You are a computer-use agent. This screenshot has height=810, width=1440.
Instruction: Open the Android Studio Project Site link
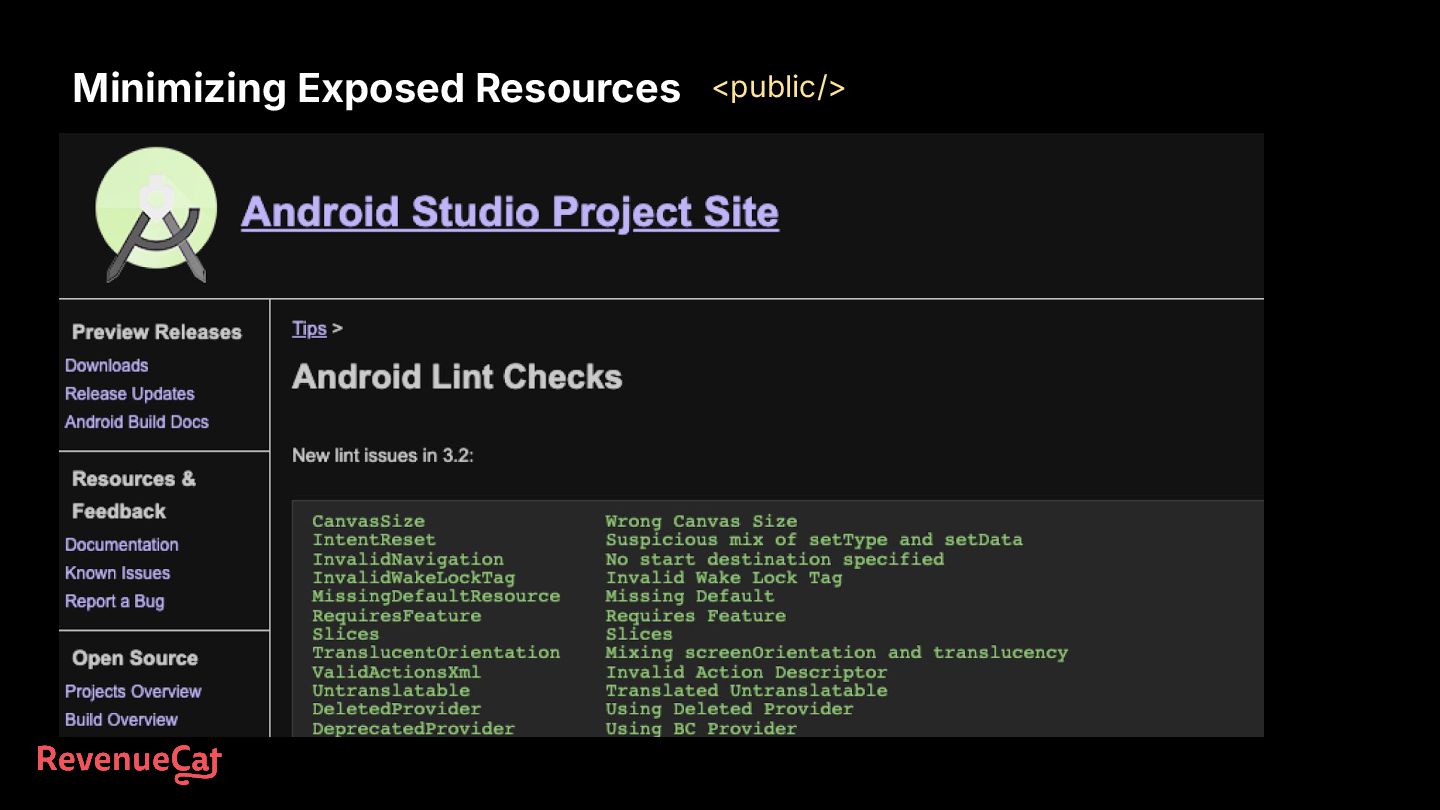510,212
